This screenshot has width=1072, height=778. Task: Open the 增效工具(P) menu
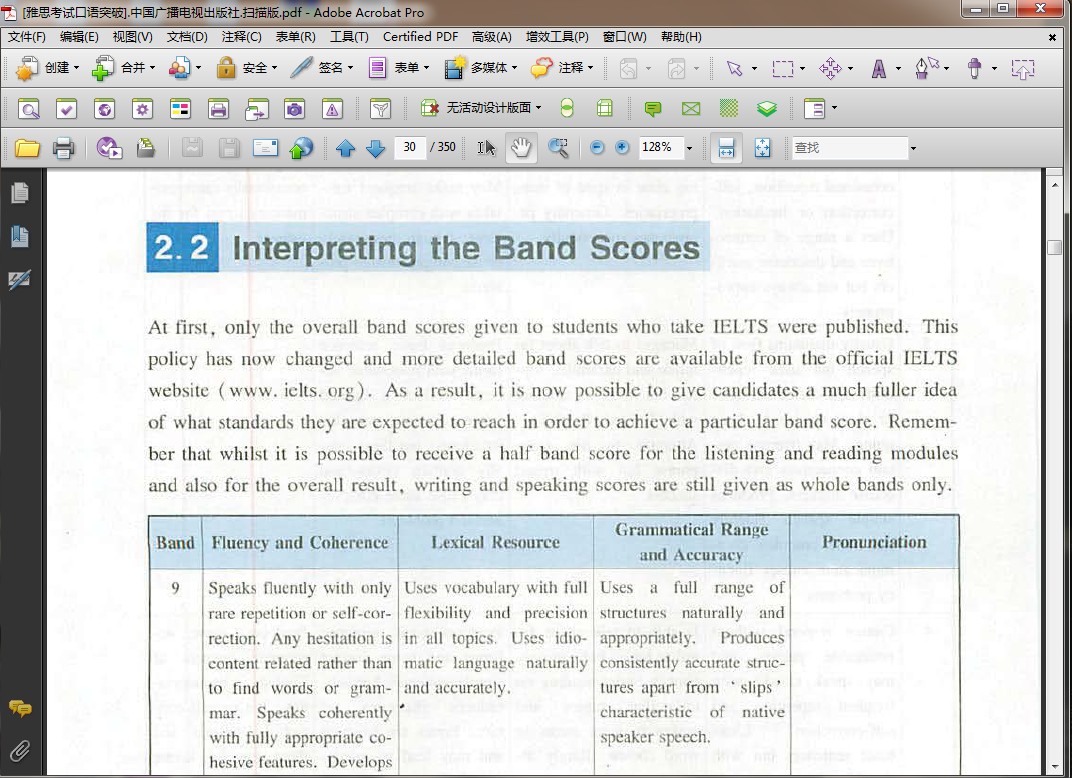[557, 37]
